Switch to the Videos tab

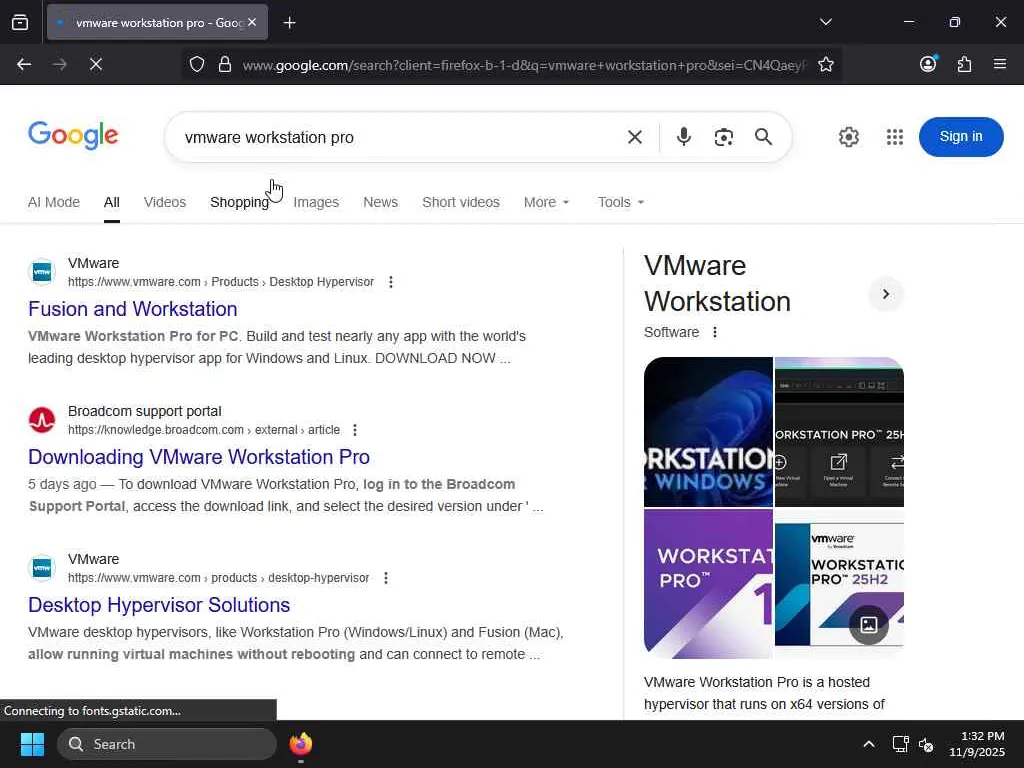(x=165, y=202)
